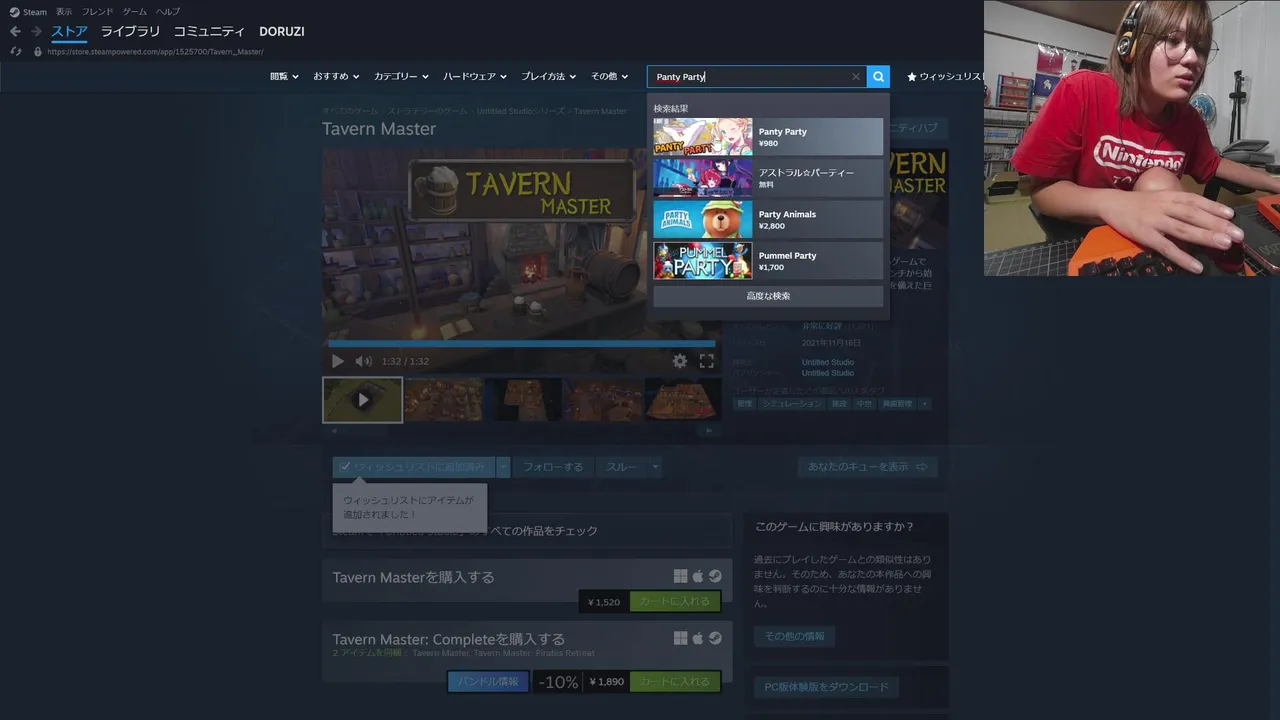Image resolution: width=1280 pixels, height=720 pixels.
Task: Open the その他 dropdown menu
Action: point(609,77)
